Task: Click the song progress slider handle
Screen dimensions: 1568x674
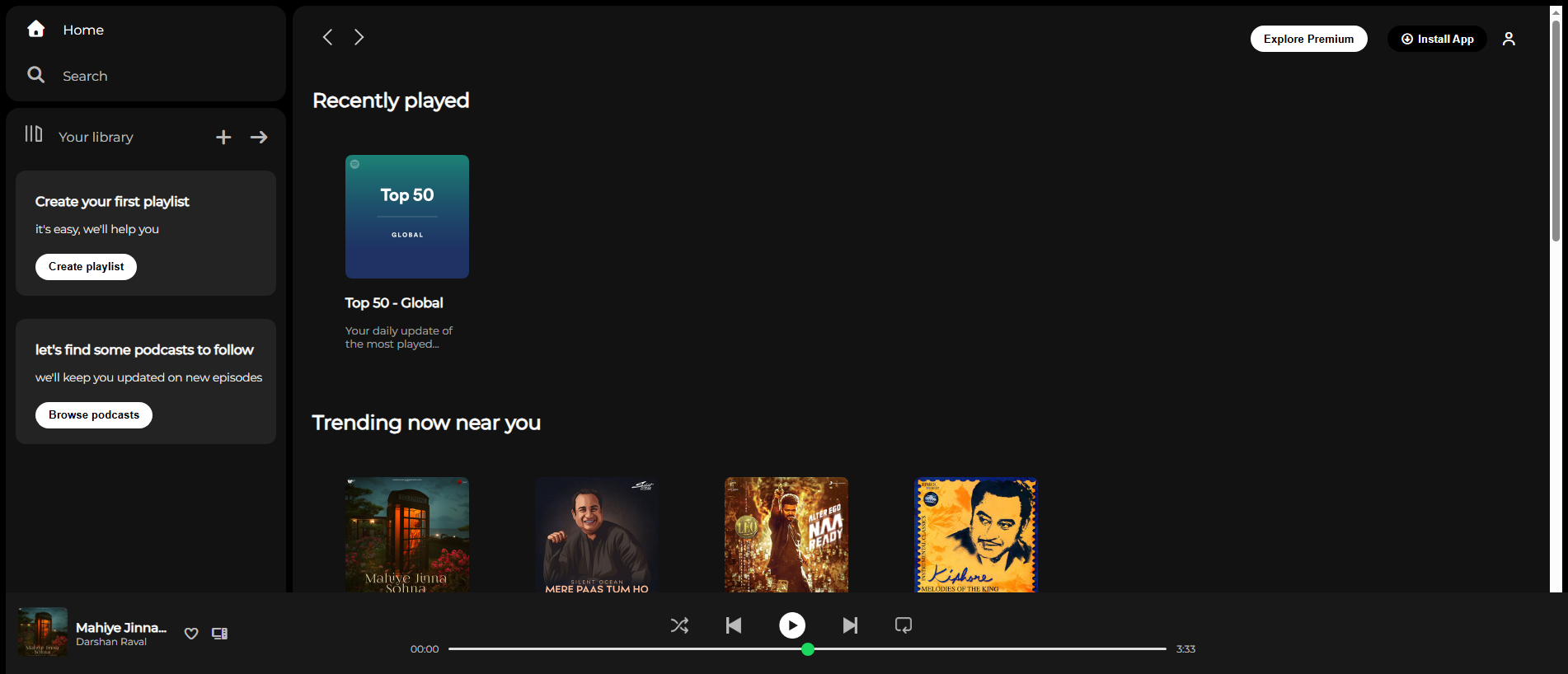Action: click(x=808, y=649)
